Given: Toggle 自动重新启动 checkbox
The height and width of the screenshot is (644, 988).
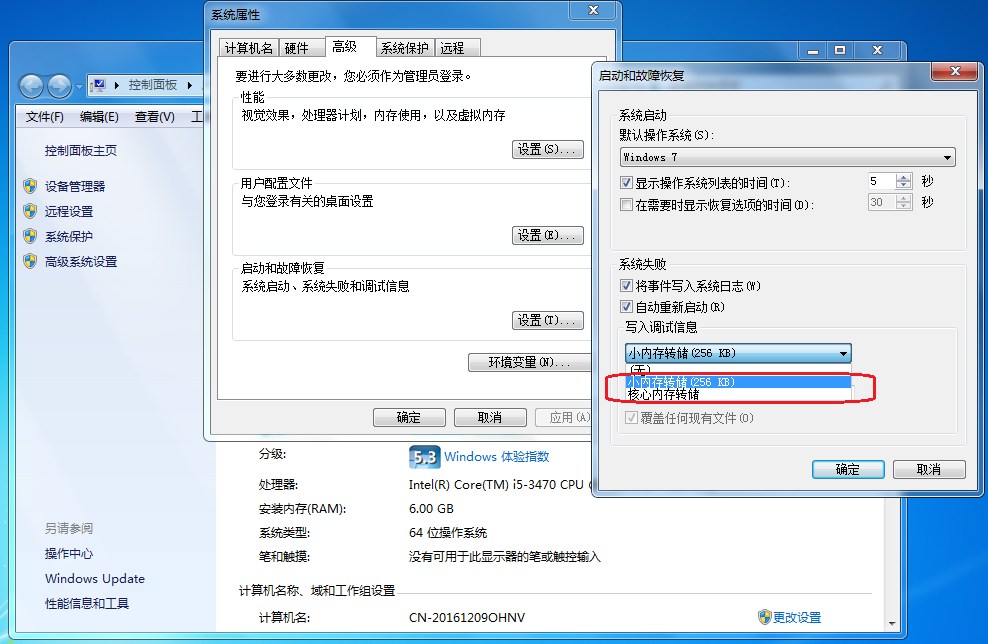Looking at the screenshot, I should (x=626, y=307).
